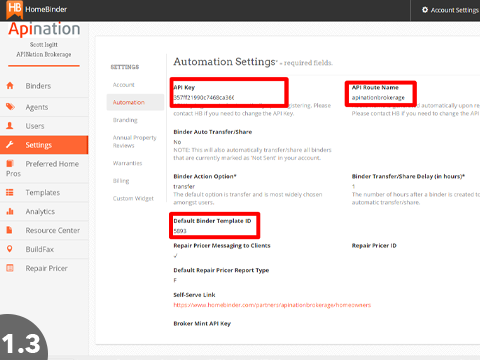480x360 pixels.
Task: Click the Apination brokerage logo
Action: (44, 29)
